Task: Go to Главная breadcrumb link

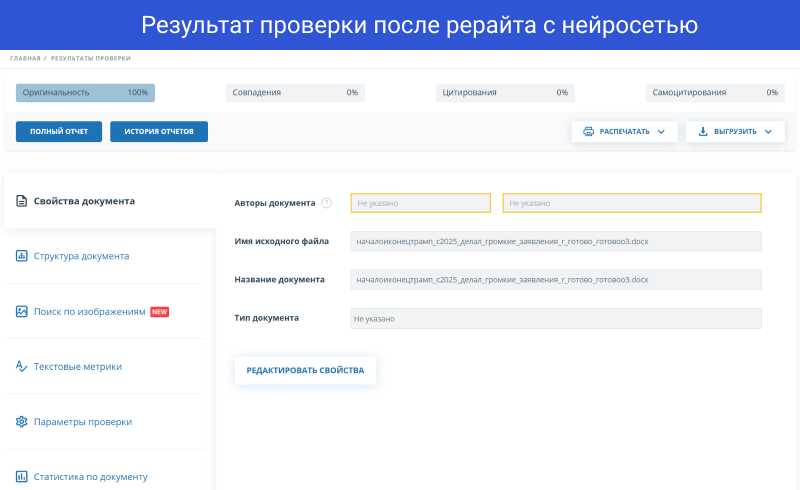Action: coord(25,58)
